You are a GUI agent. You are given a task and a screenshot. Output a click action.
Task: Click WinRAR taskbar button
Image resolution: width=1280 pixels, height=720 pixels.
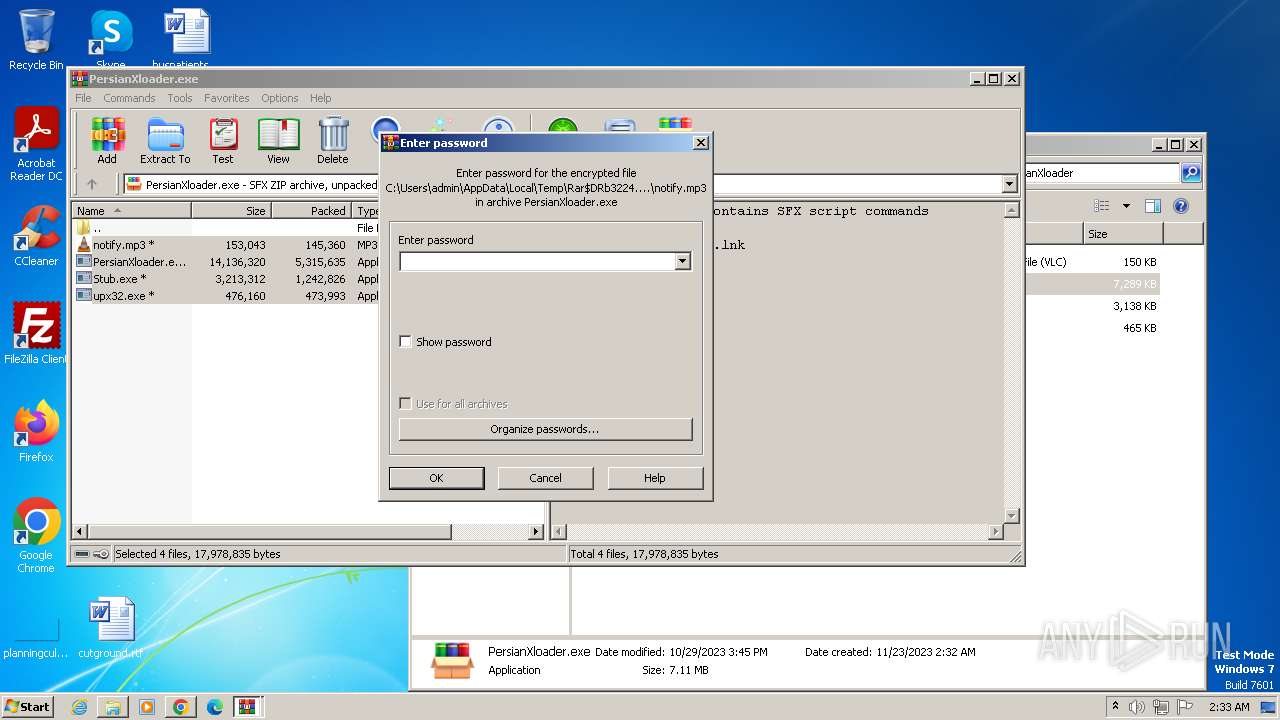(249, 707)
